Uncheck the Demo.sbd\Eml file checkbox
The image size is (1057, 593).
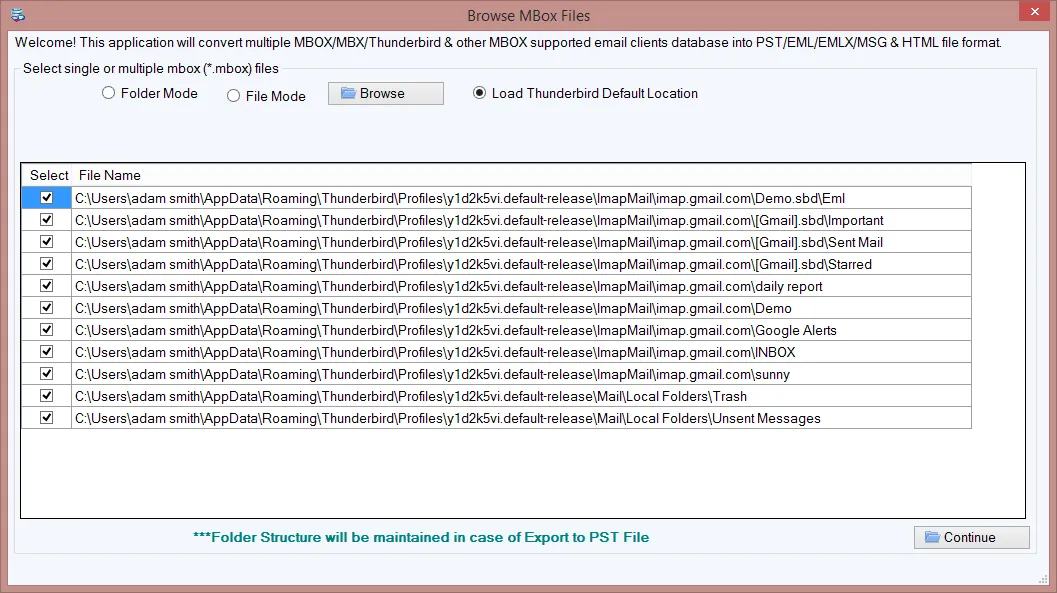coord(47,198)
